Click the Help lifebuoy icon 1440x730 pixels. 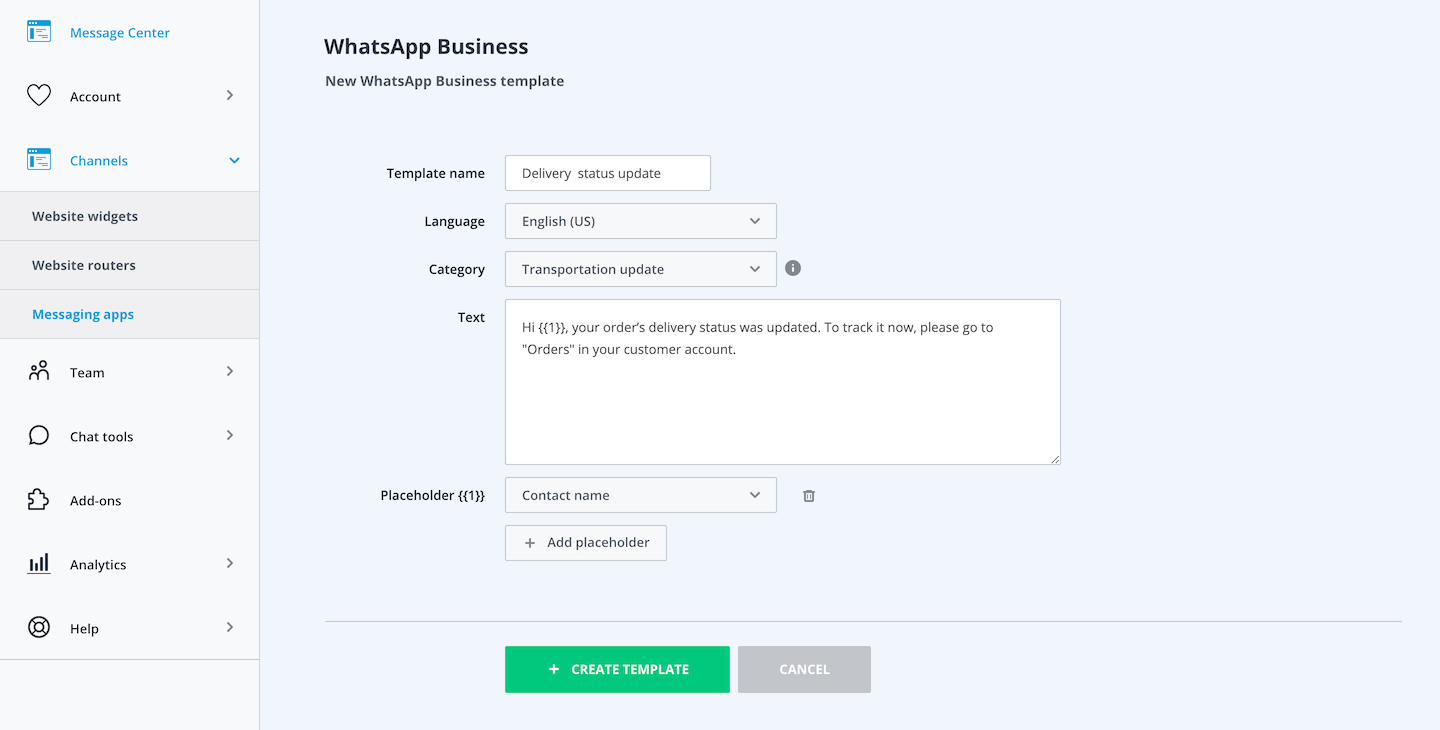click(39, 628)
